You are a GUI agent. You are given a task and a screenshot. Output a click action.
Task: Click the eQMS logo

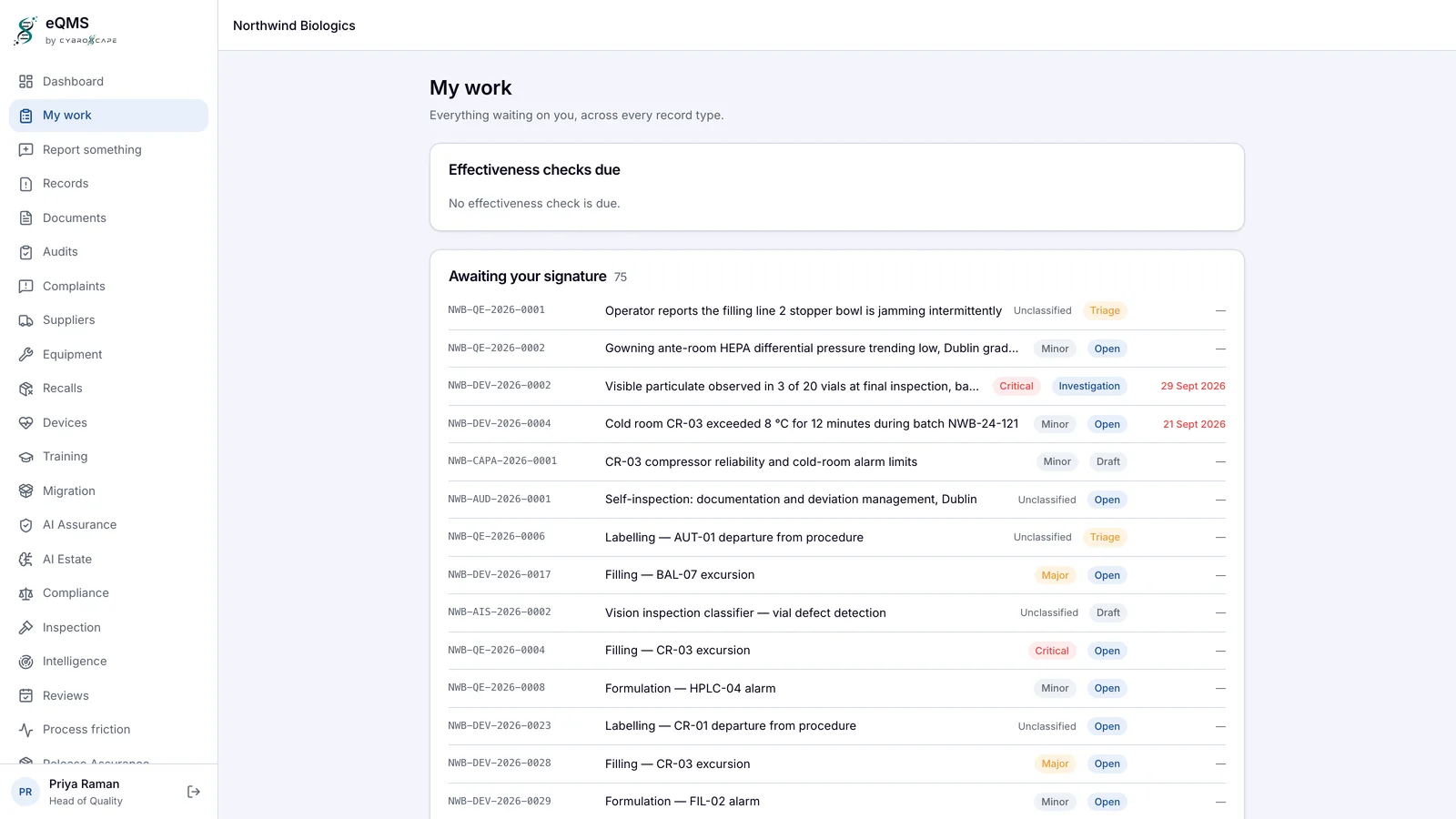coord(66,30)
